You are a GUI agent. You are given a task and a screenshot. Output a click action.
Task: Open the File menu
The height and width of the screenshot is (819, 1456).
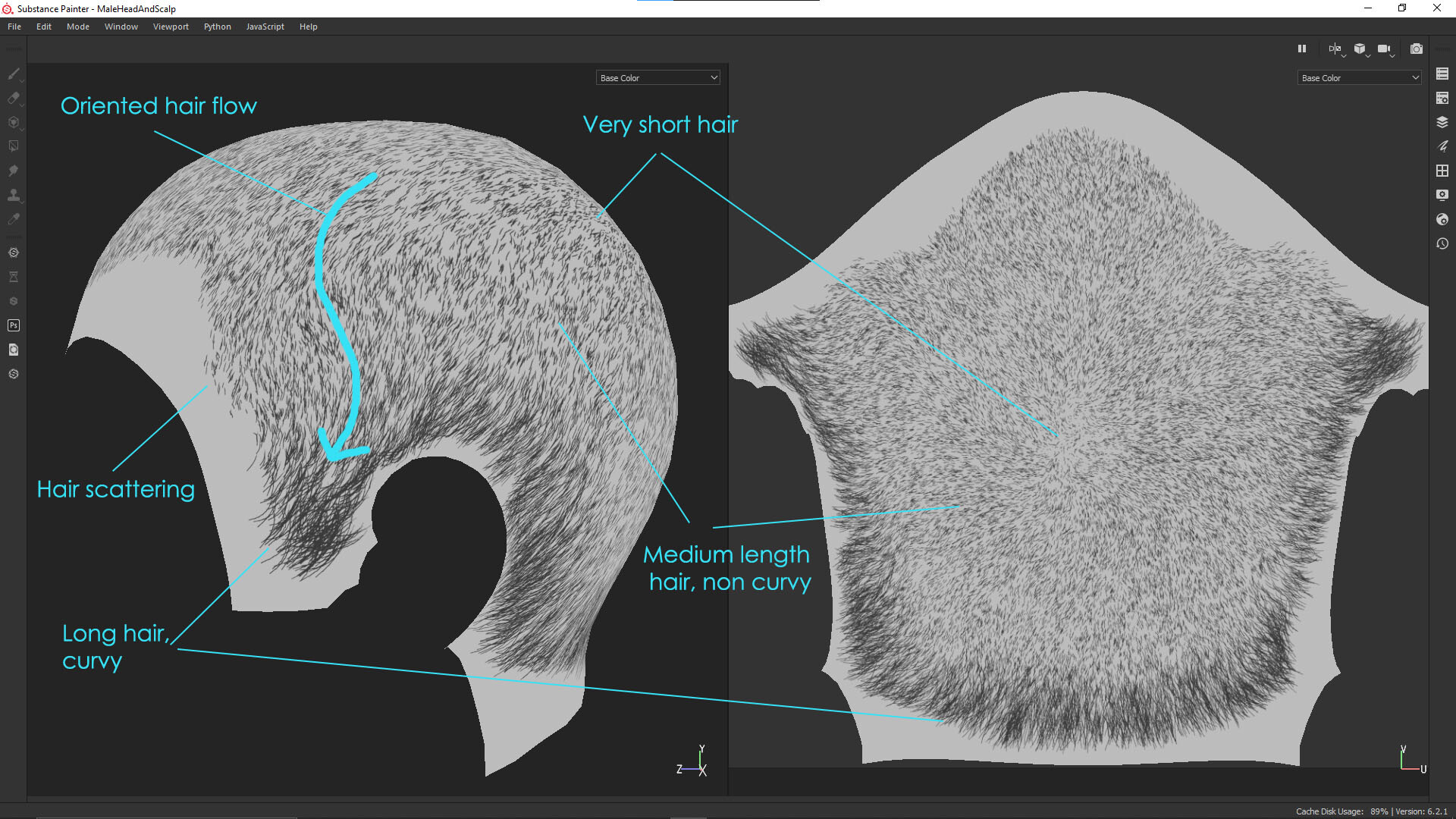click(14, 27)
